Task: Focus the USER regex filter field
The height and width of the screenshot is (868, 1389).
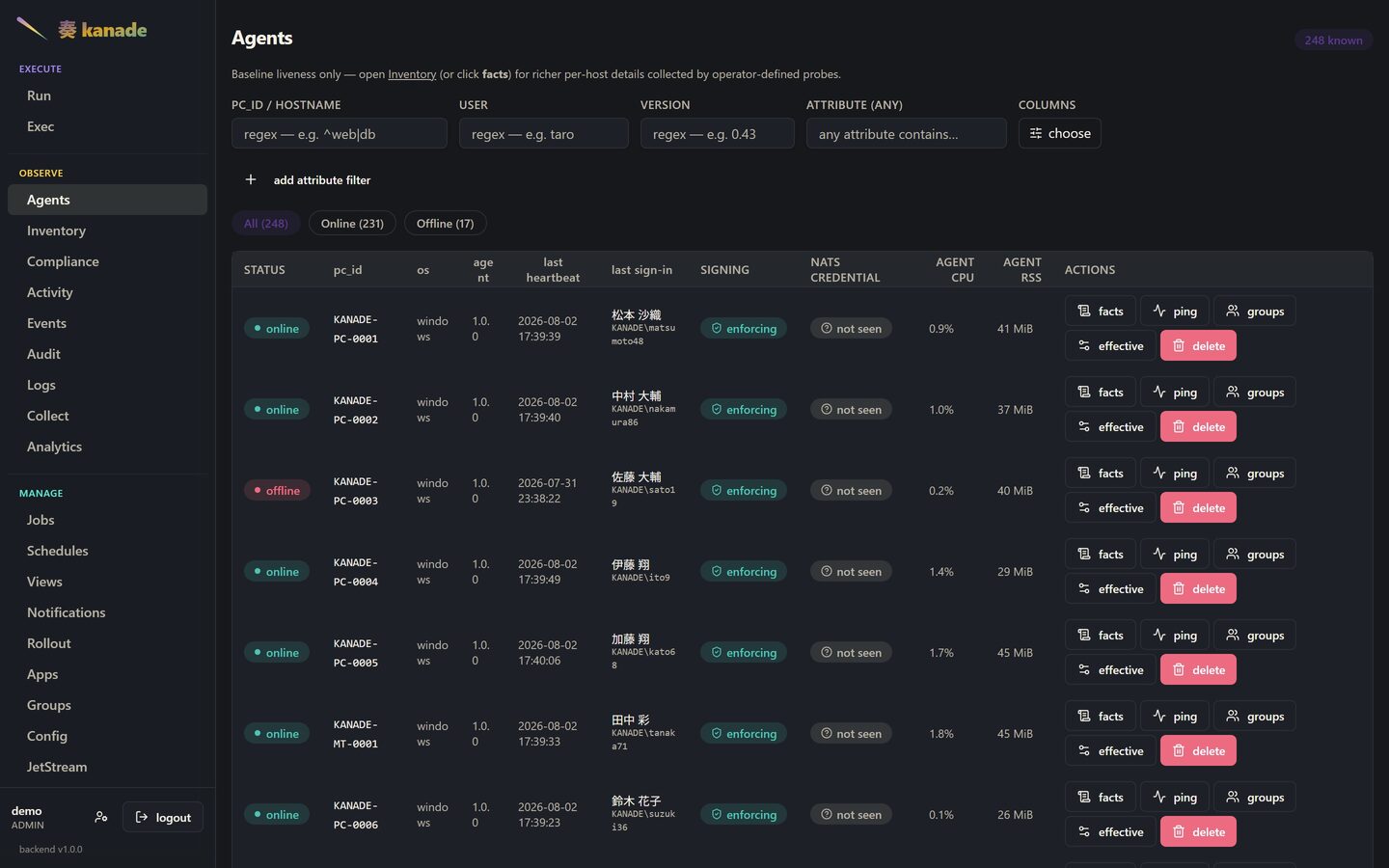Action: 544,133
